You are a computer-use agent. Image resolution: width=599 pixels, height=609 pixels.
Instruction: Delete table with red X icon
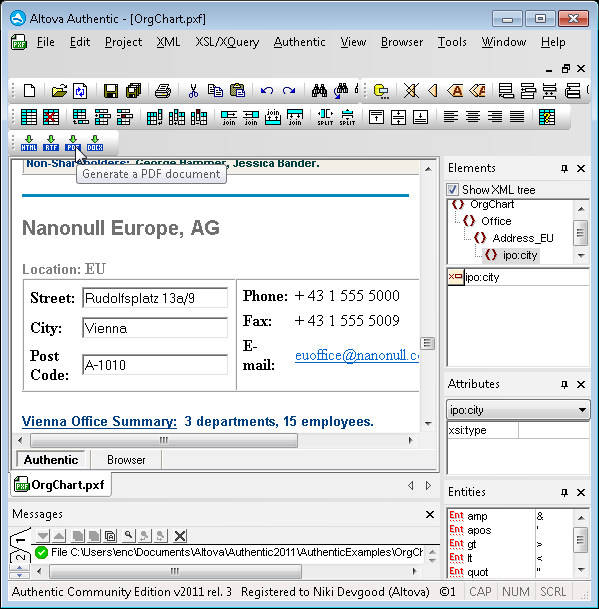point(51,117)
